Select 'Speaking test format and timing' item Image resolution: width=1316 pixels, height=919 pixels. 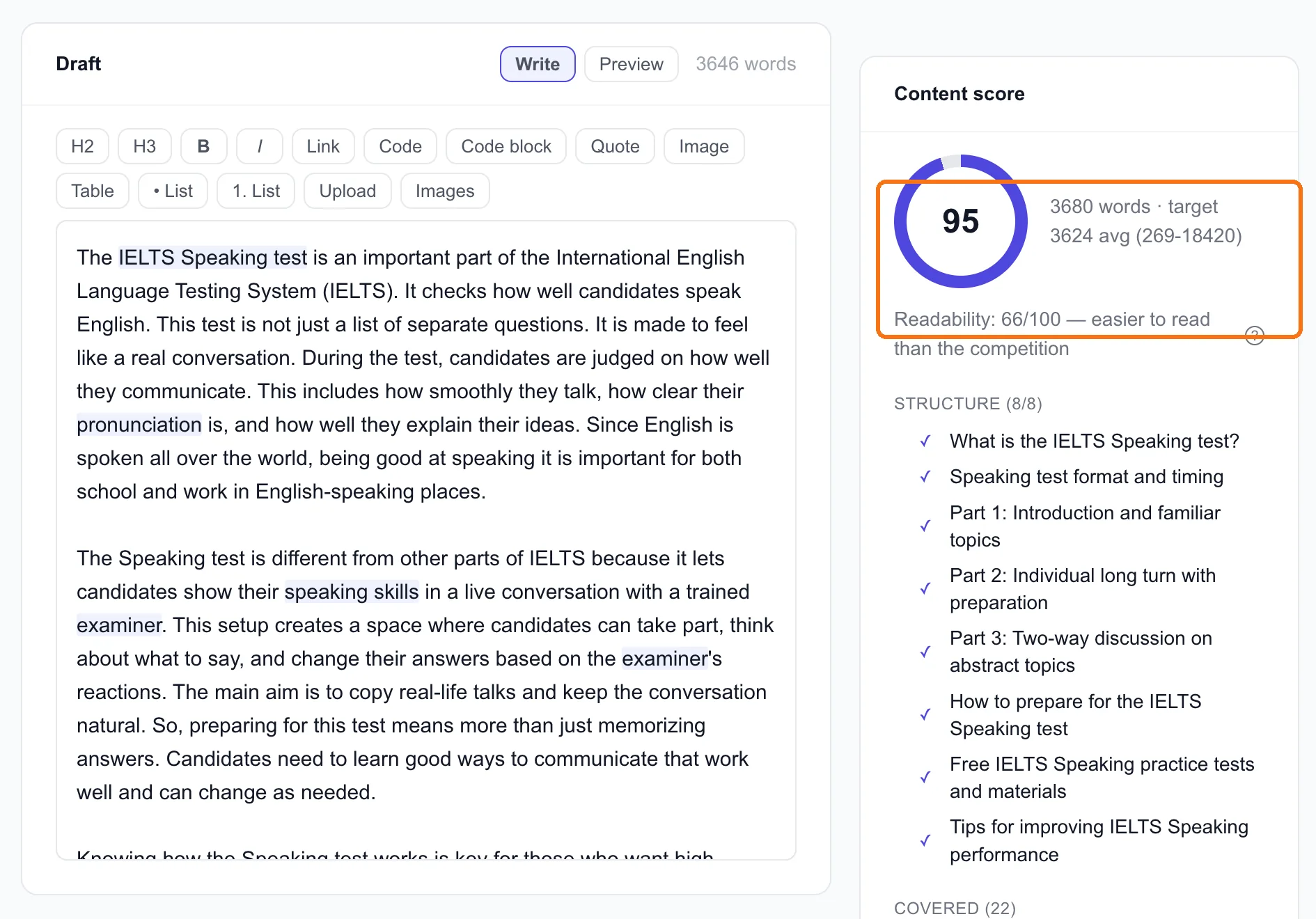click(x=1086, y=477)
